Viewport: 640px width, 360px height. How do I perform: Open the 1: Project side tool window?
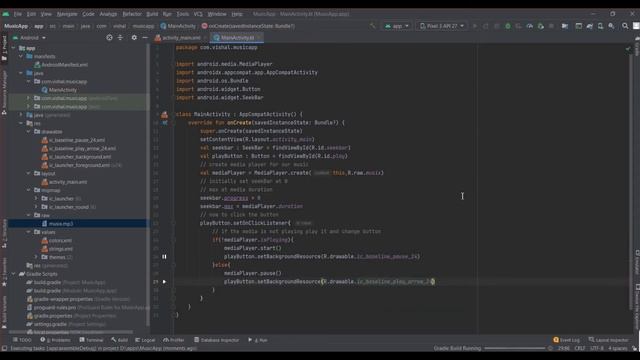(x=4, y=48)
